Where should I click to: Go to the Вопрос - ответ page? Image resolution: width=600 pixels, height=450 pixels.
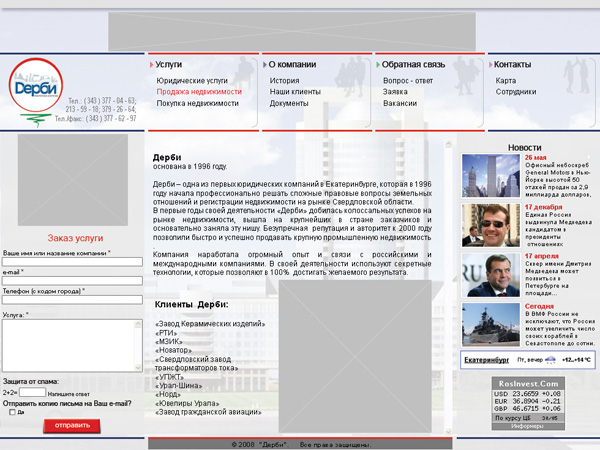tap(408, 80)
